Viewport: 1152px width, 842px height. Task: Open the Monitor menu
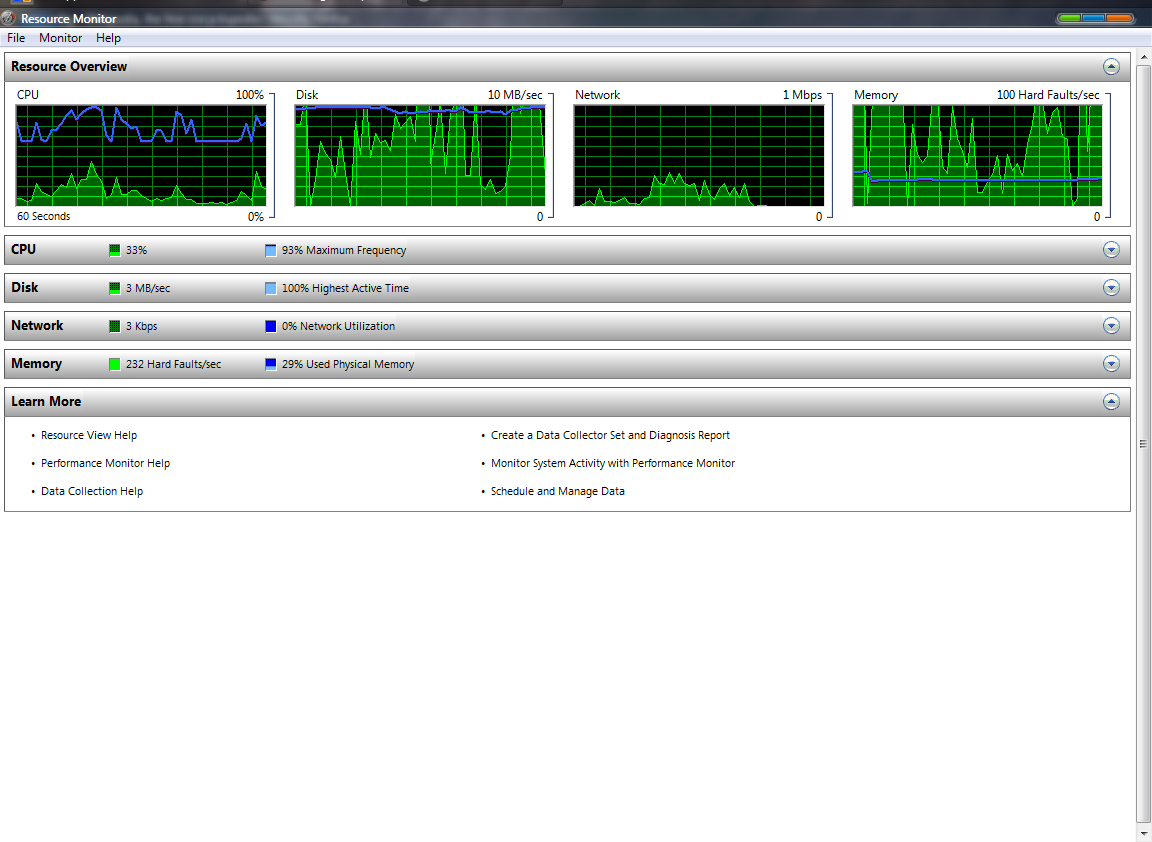pyautogui.click(x=60, y=37)
